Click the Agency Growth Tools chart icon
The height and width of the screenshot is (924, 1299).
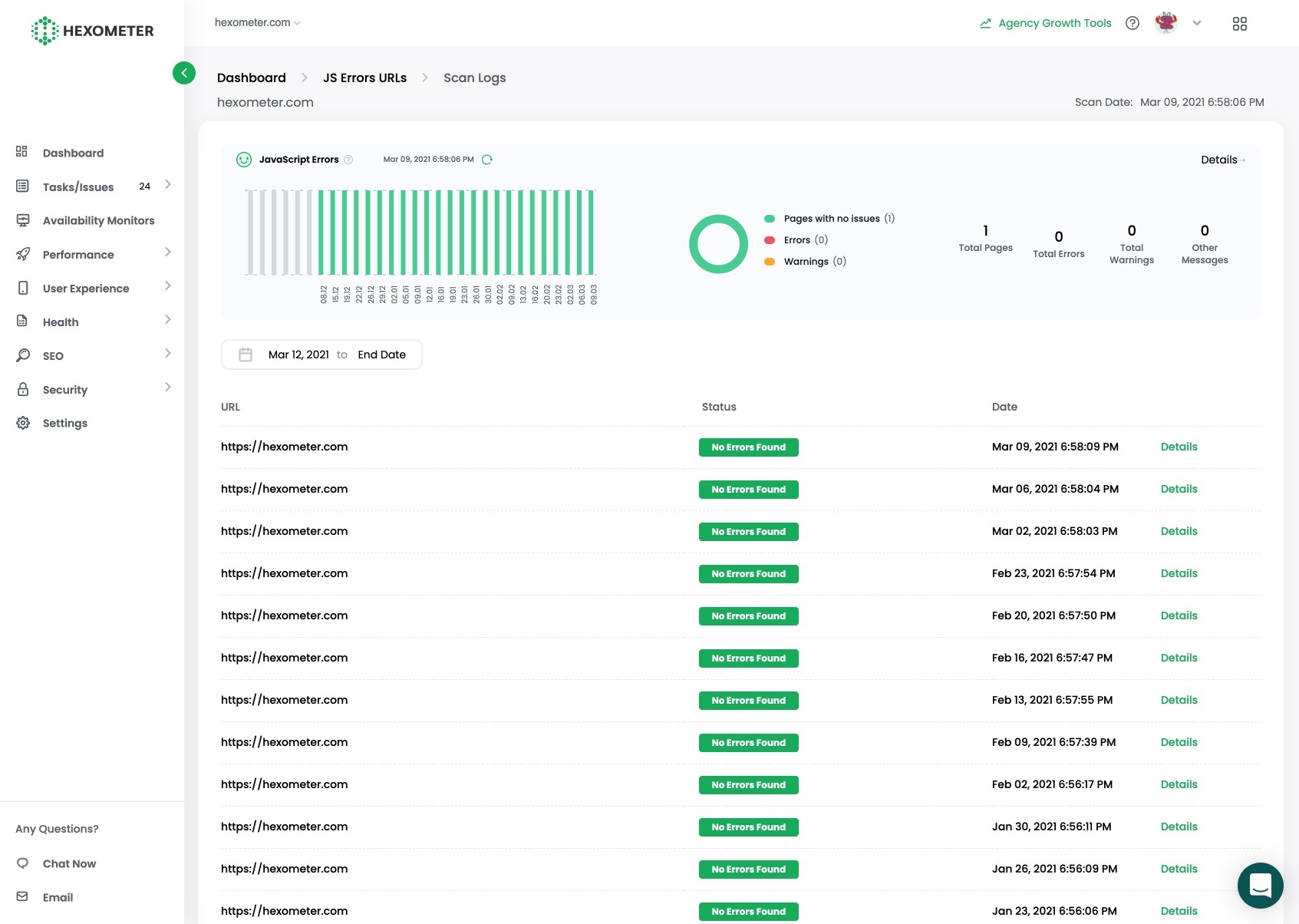(x=986, y=23)
